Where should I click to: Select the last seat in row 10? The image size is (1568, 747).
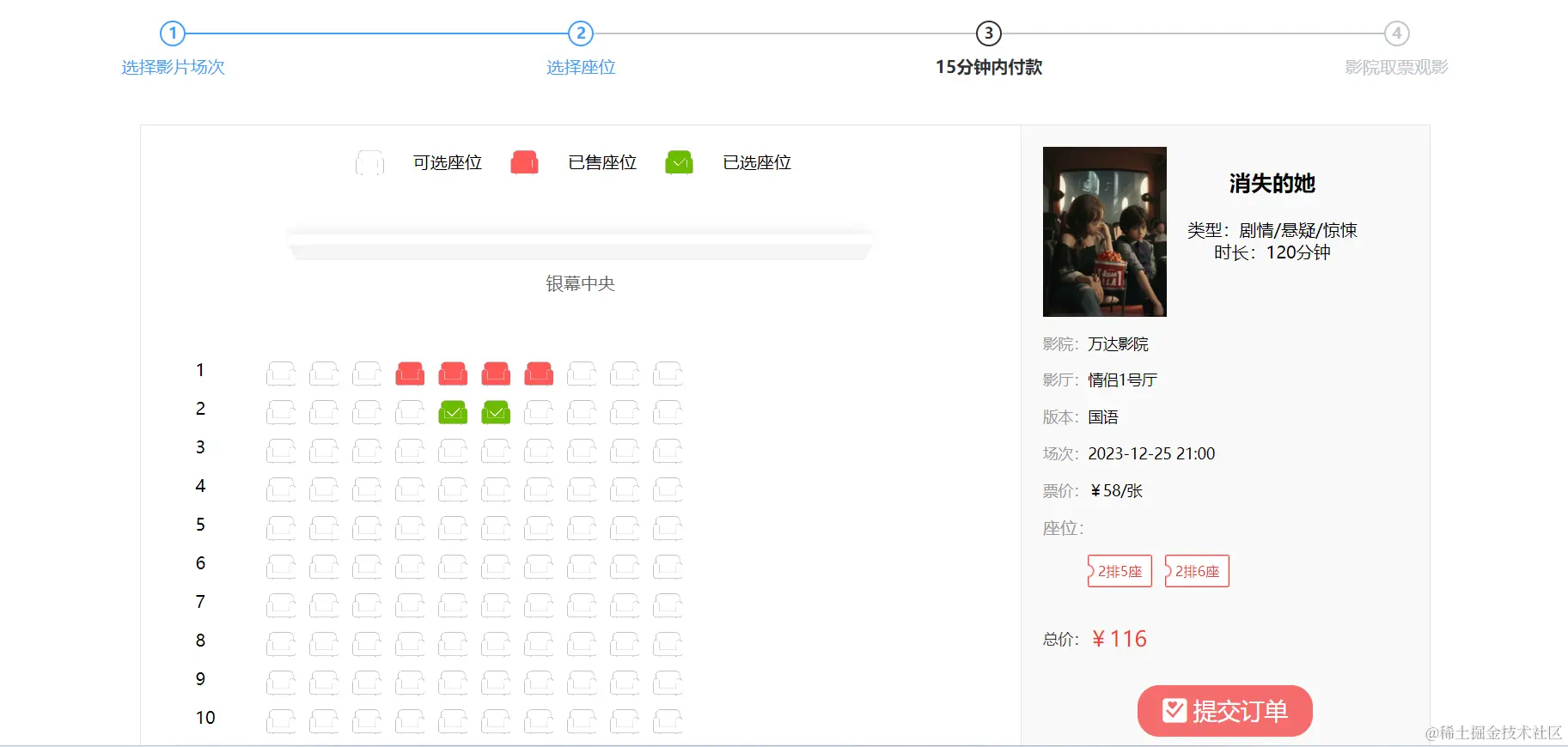pos(668,721)
